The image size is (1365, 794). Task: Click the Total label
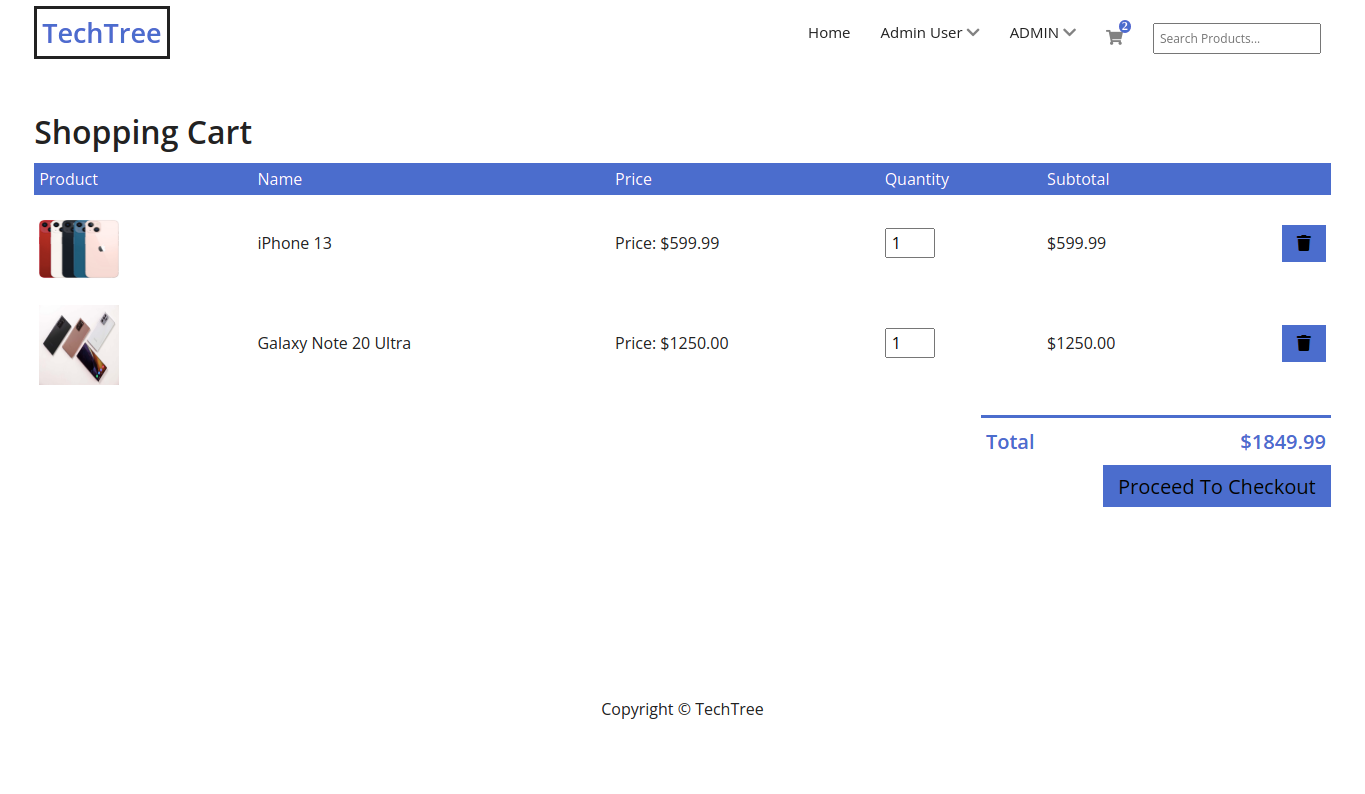point(1010,442)
